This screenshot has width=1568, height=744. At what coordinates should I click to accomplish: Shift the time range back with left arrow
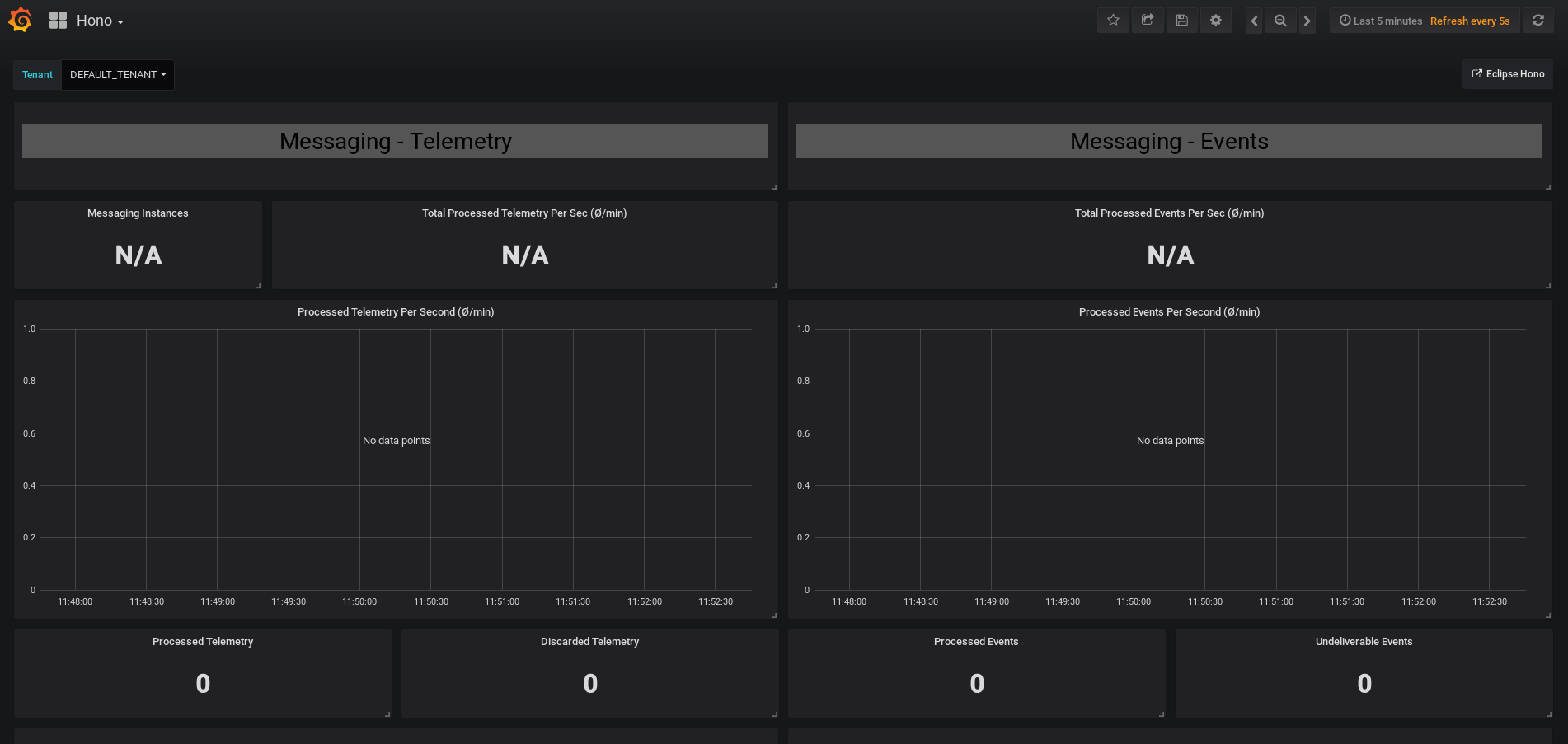click(x=1253, y=20)
